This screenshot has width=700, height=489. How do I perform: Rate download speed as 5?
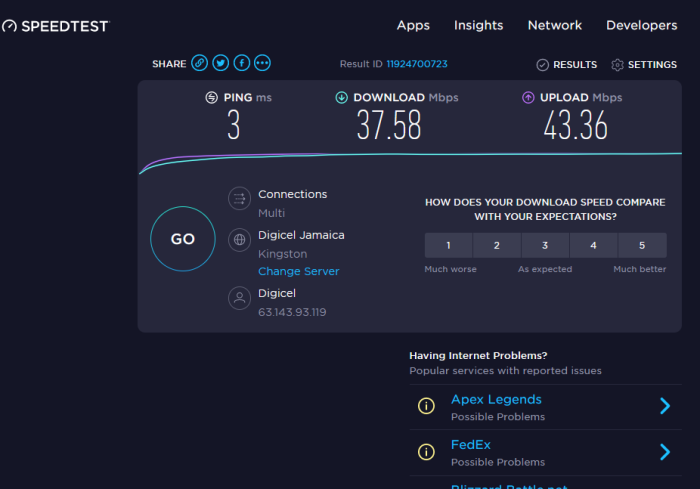642,246
